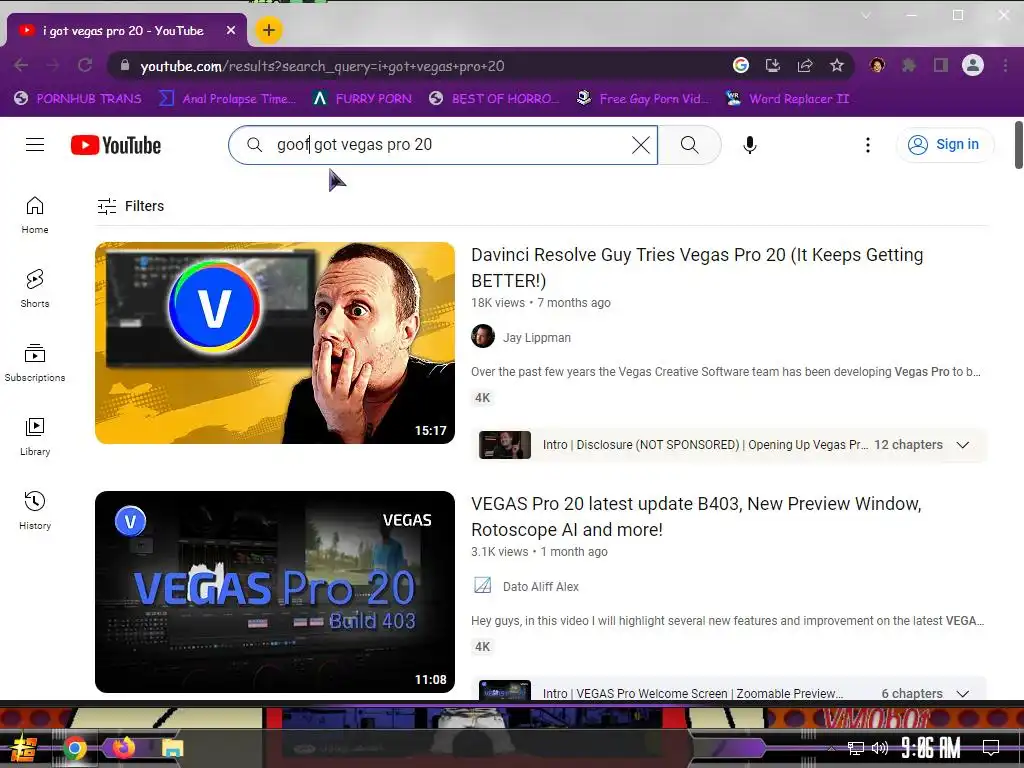Expand the 6 chapters list

963,694
